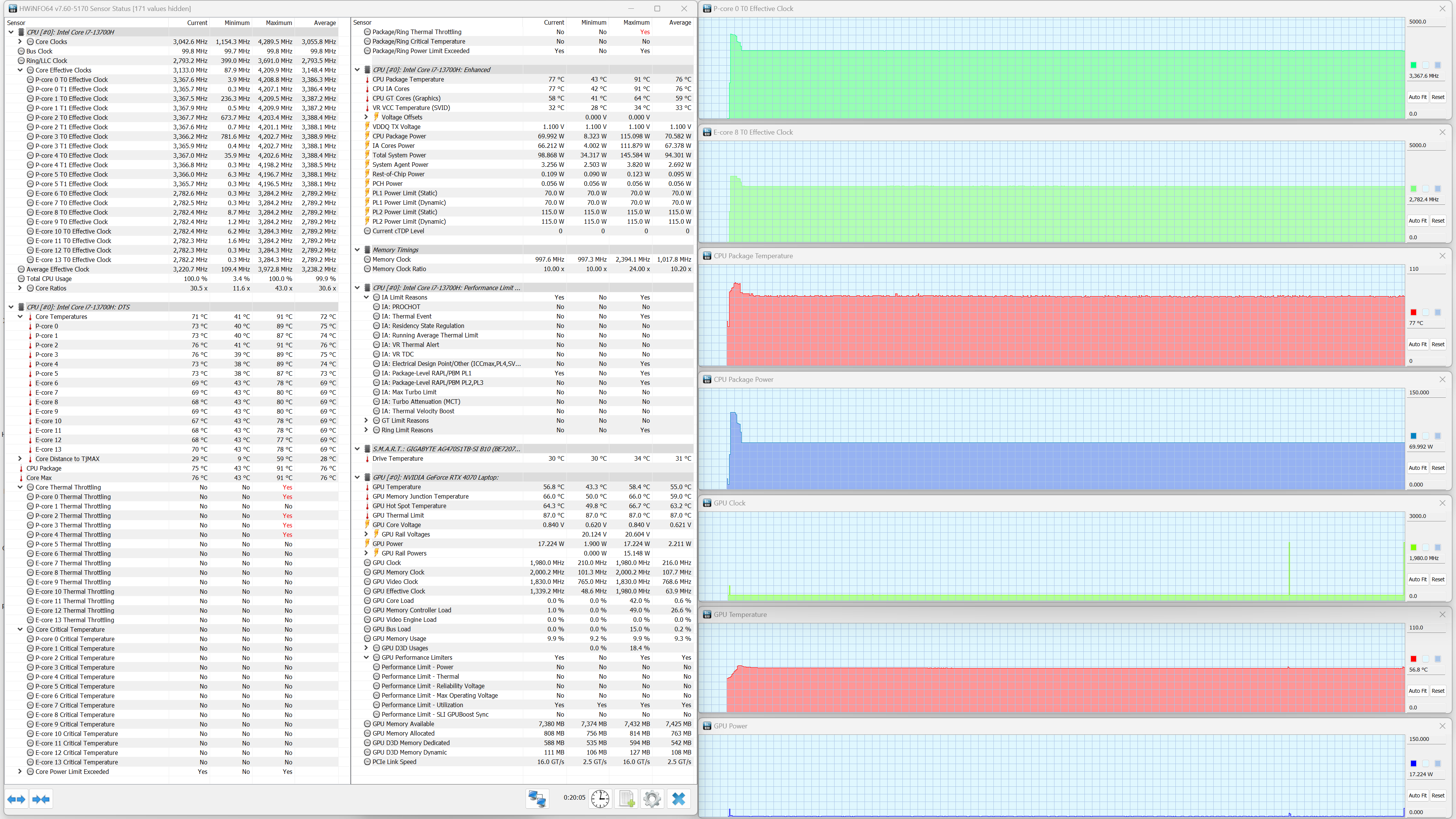Collapse the Core Effective Clocks group
The height and width of the screenshot is (819, 1456).
pyautogui.click(x=20, y=70)
